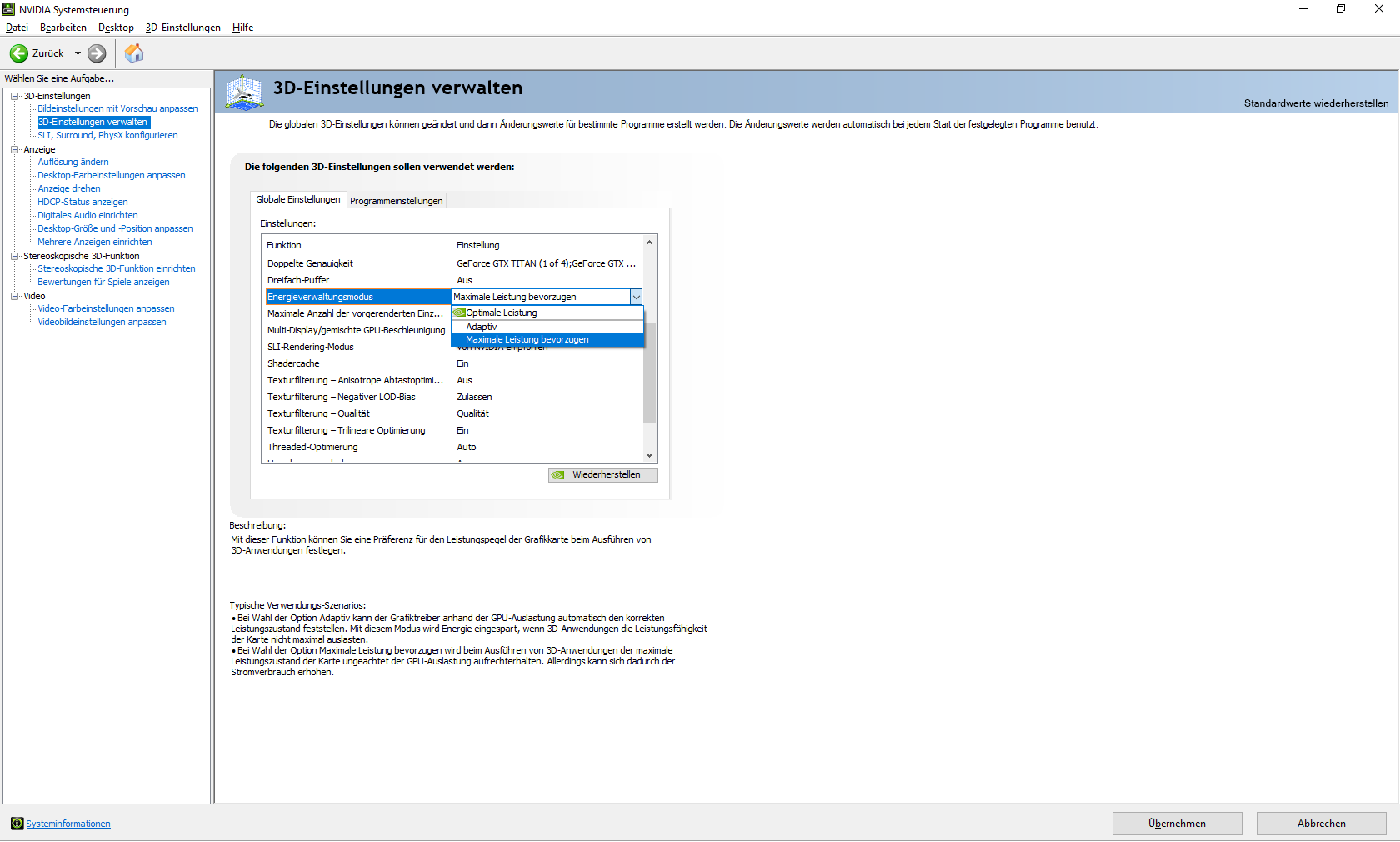
Task: Click the forward arrow navigation icon
Action: coord(97,53)
